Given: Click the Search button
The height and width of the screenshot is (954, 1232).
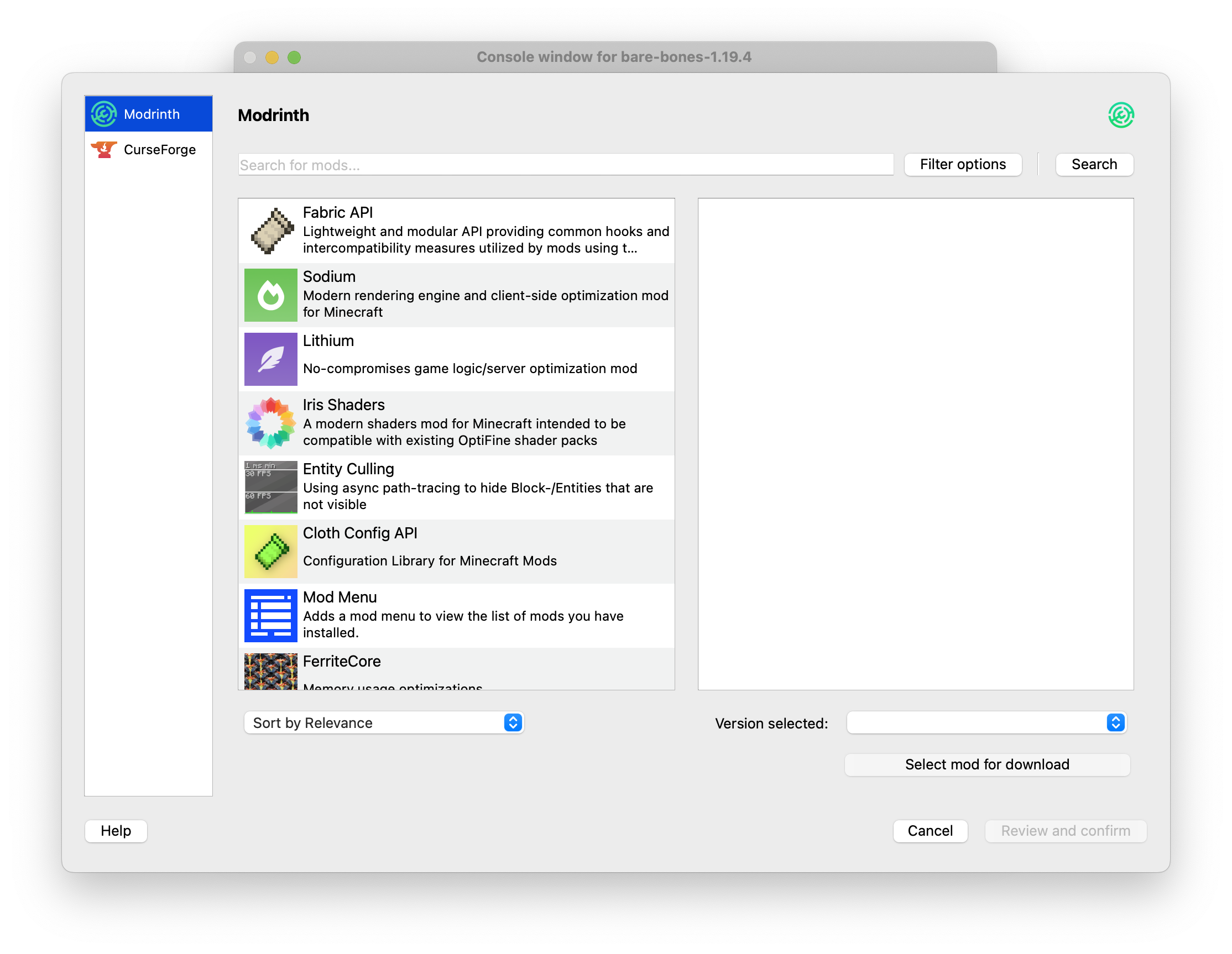Looking at the screenshot, I should click(x=1094, y=165).
